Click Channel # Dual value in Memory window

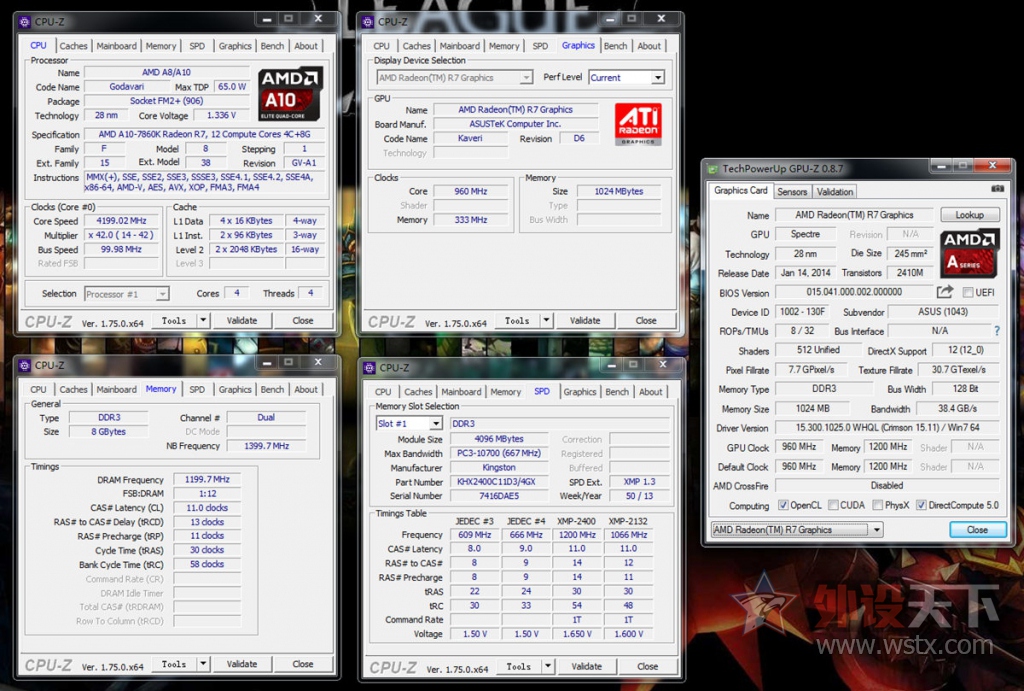coord(266,417)
